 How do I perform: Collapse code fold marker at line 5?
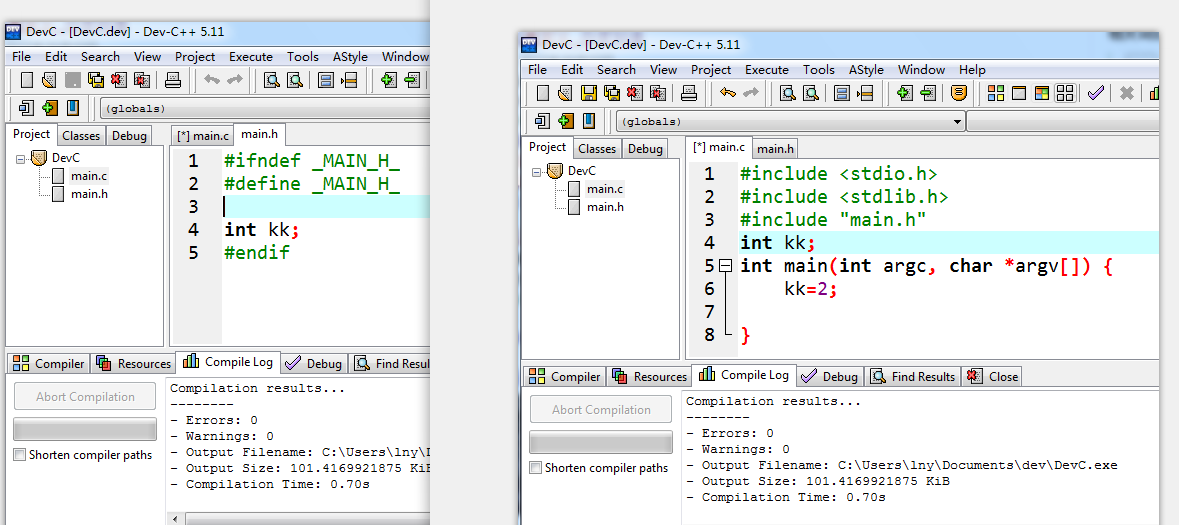(x=725, y=266)
